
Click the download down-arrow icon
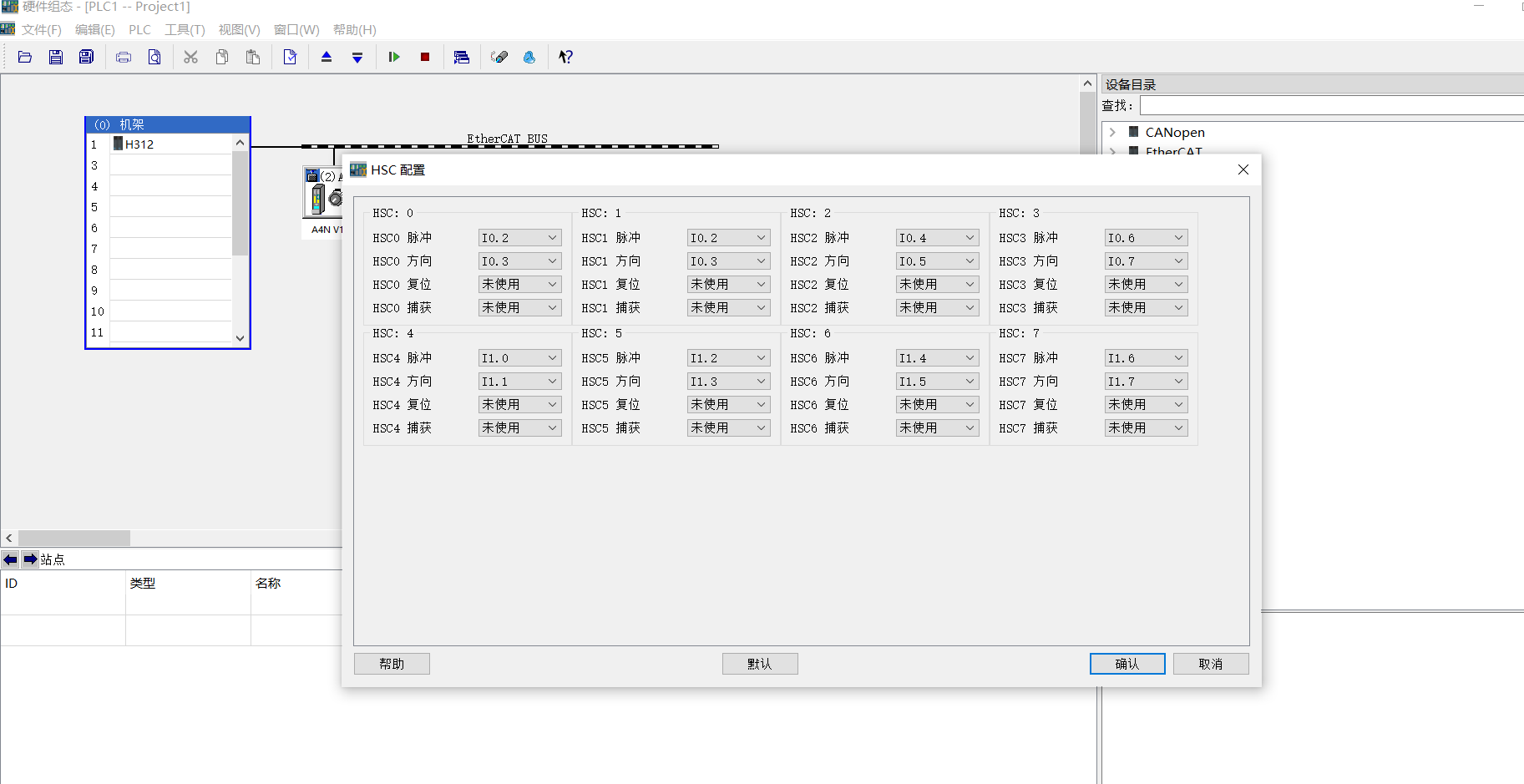click(357, 57)
